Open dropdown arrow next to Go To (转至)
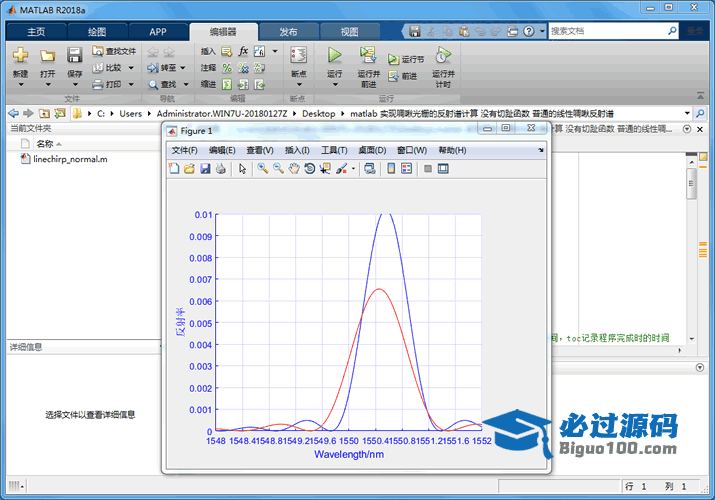Screen dimensions: 715x500 183,68
